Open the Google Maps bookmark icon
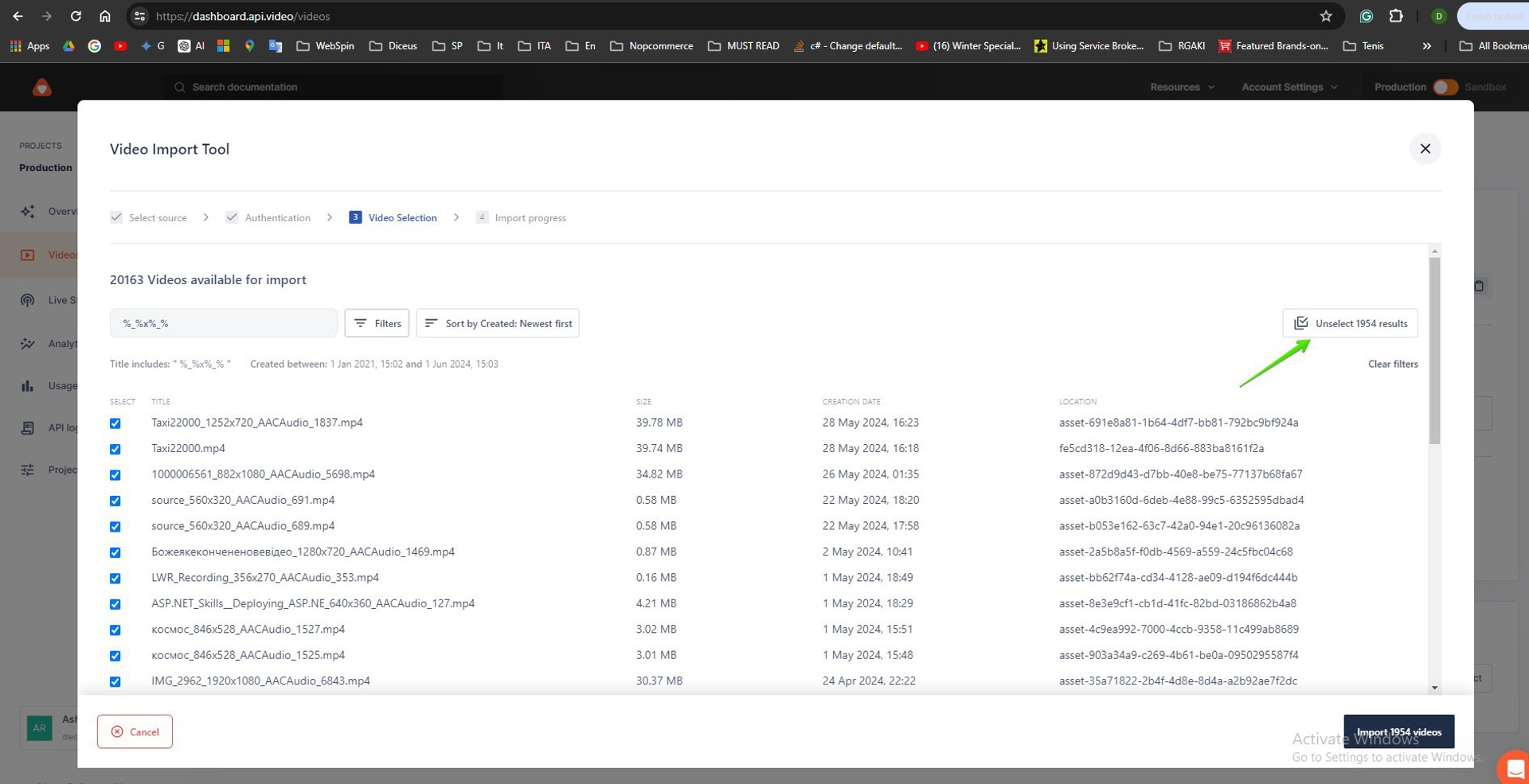Viewport: 1529px width, 784px height. coord(249,46)
